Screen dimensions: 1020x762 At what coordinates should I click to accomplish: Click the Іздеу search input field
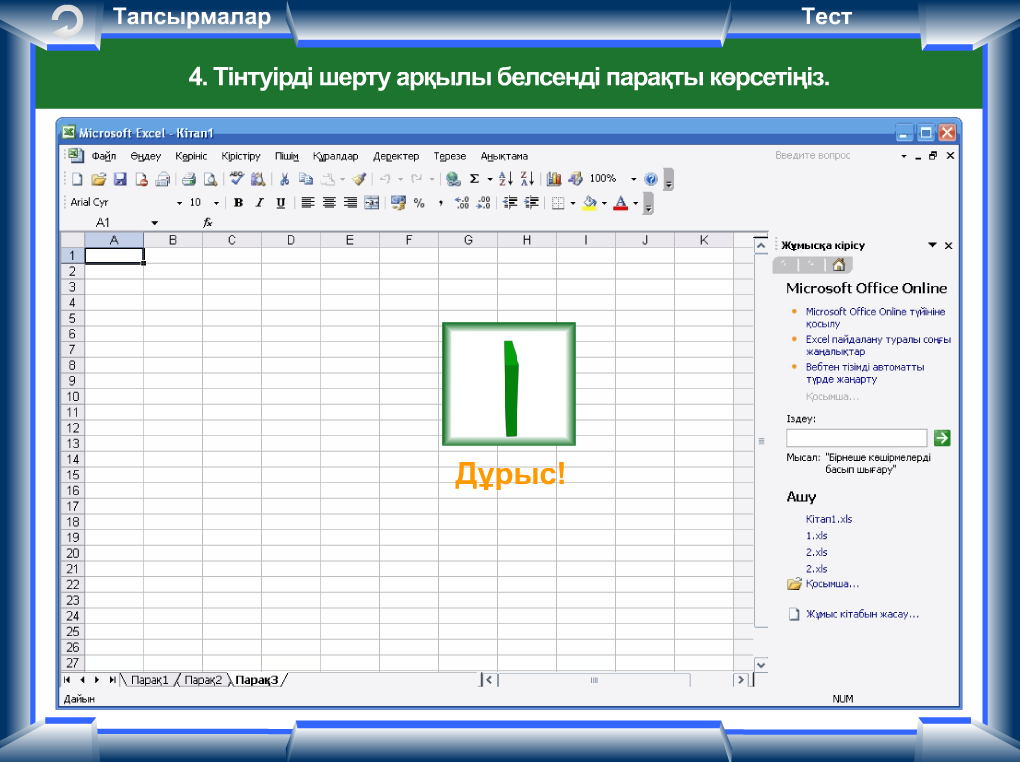pos(856,438)
